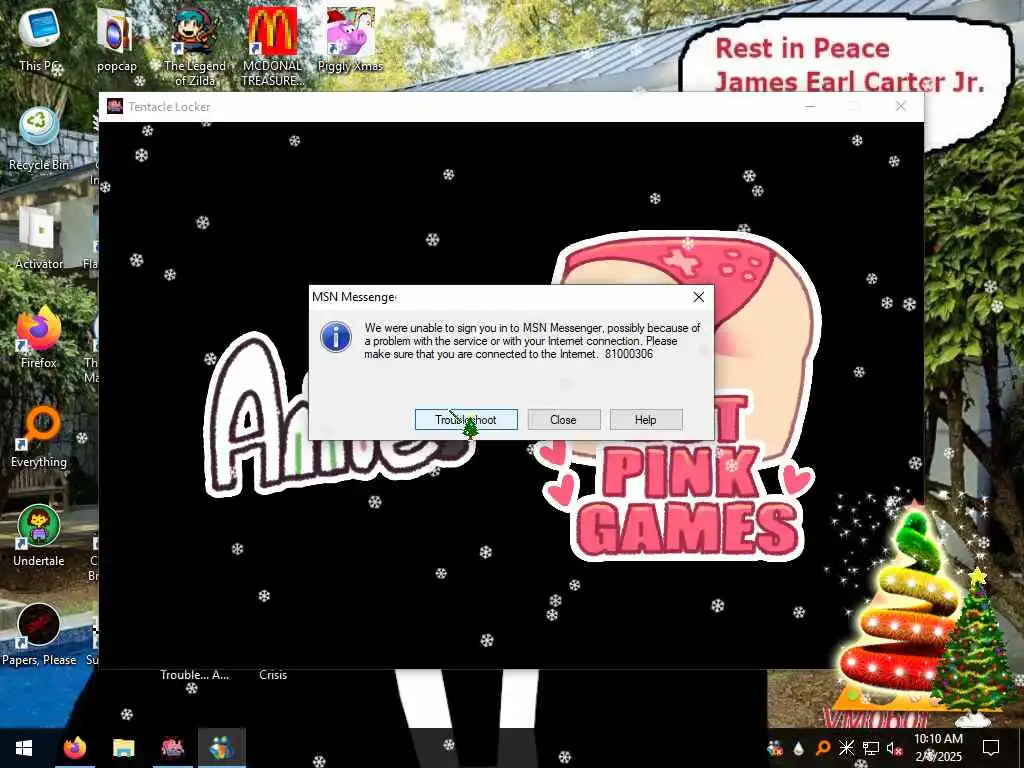Select the Activator desktop icon

coord(39,238)
